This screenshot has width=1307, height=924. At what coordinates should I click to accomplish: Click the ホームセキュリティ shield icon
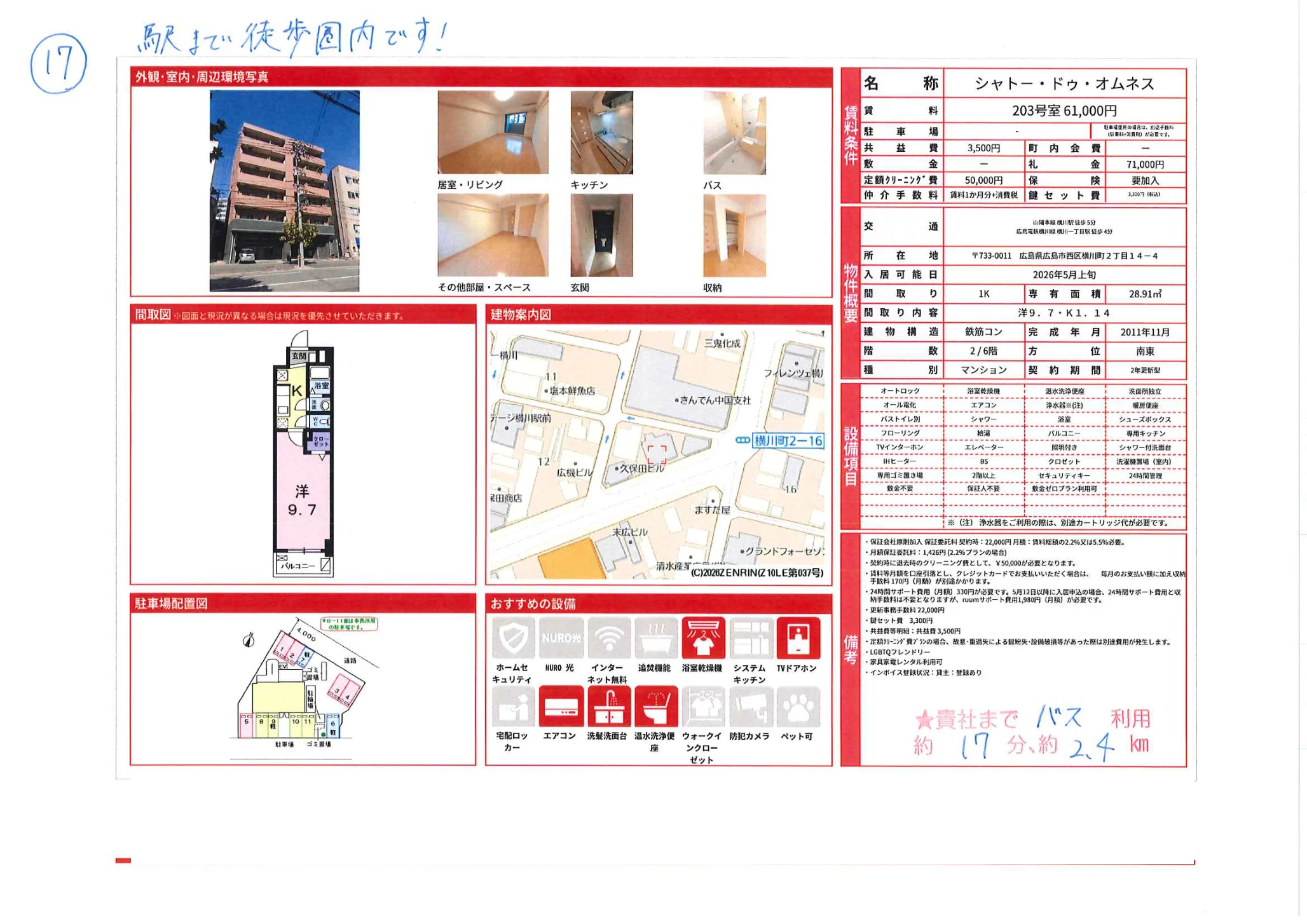click(x=513, y=638)
